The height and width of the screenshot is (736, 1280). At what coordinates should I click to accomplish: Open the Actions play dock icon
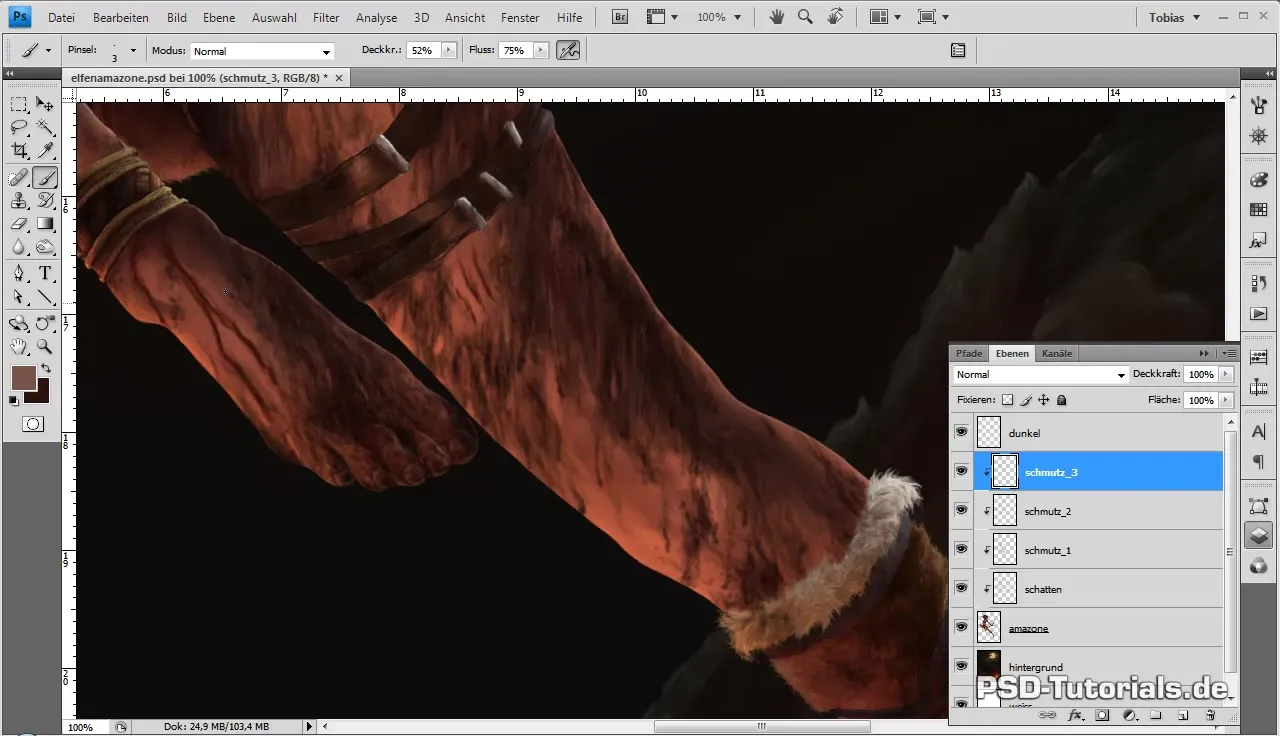coord(1258,314)
